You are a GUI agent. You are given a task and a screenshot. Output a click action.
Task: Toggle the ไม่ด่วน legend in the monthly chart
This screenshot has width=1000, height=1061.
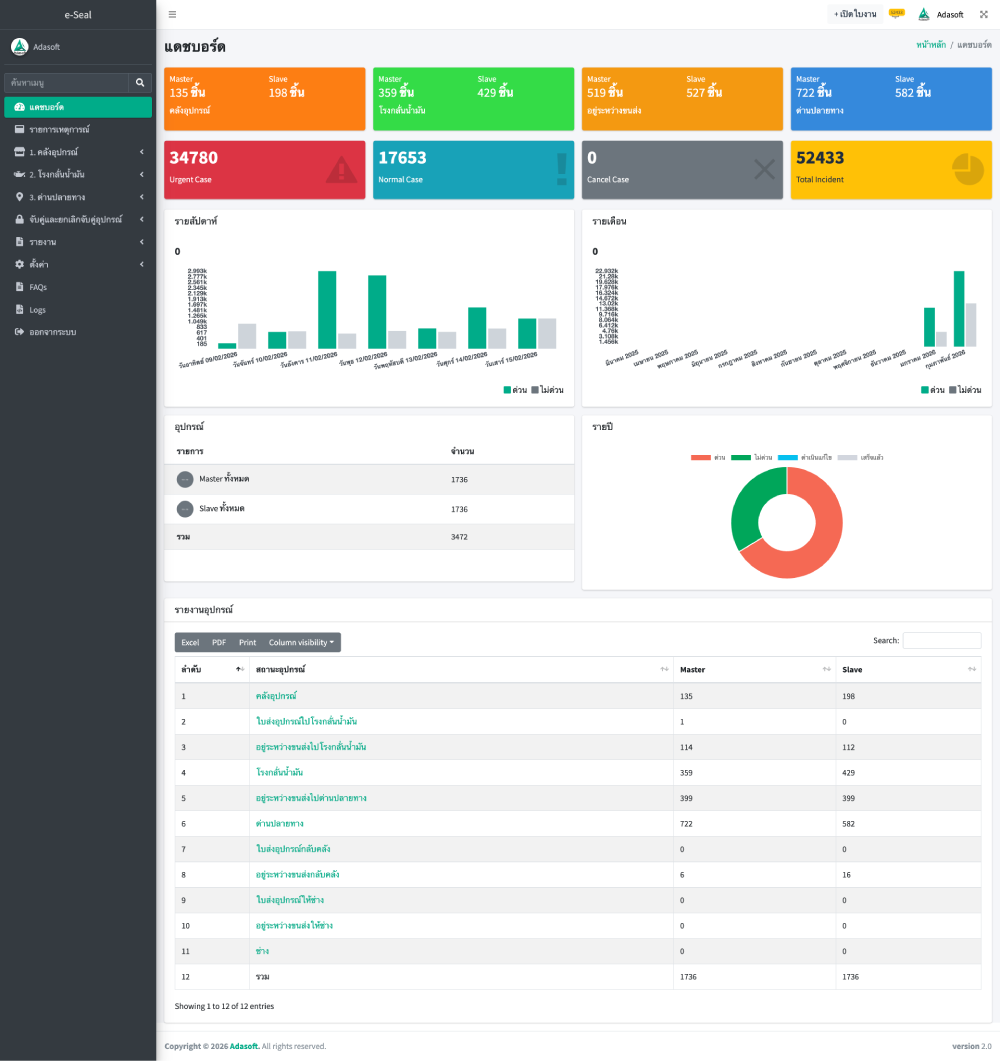[x=965, y=390]
